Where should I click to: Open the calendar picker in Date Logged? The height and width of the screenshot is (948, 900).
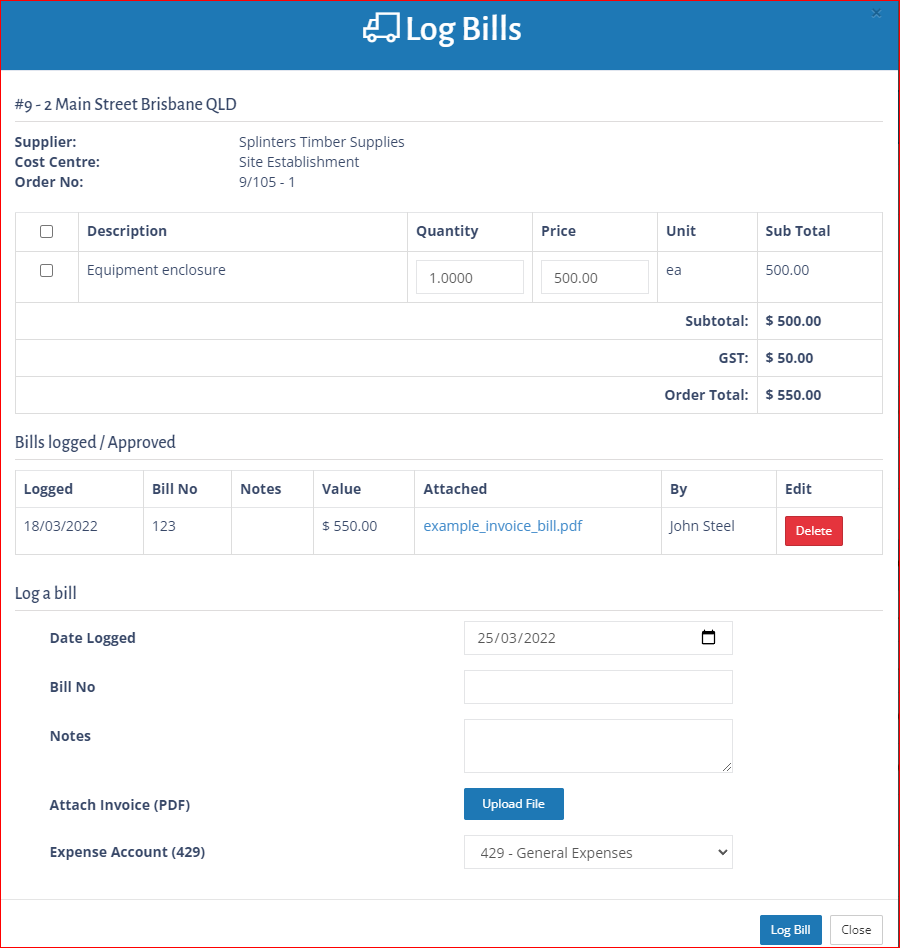pyautogui.click(x=708, y=638)
